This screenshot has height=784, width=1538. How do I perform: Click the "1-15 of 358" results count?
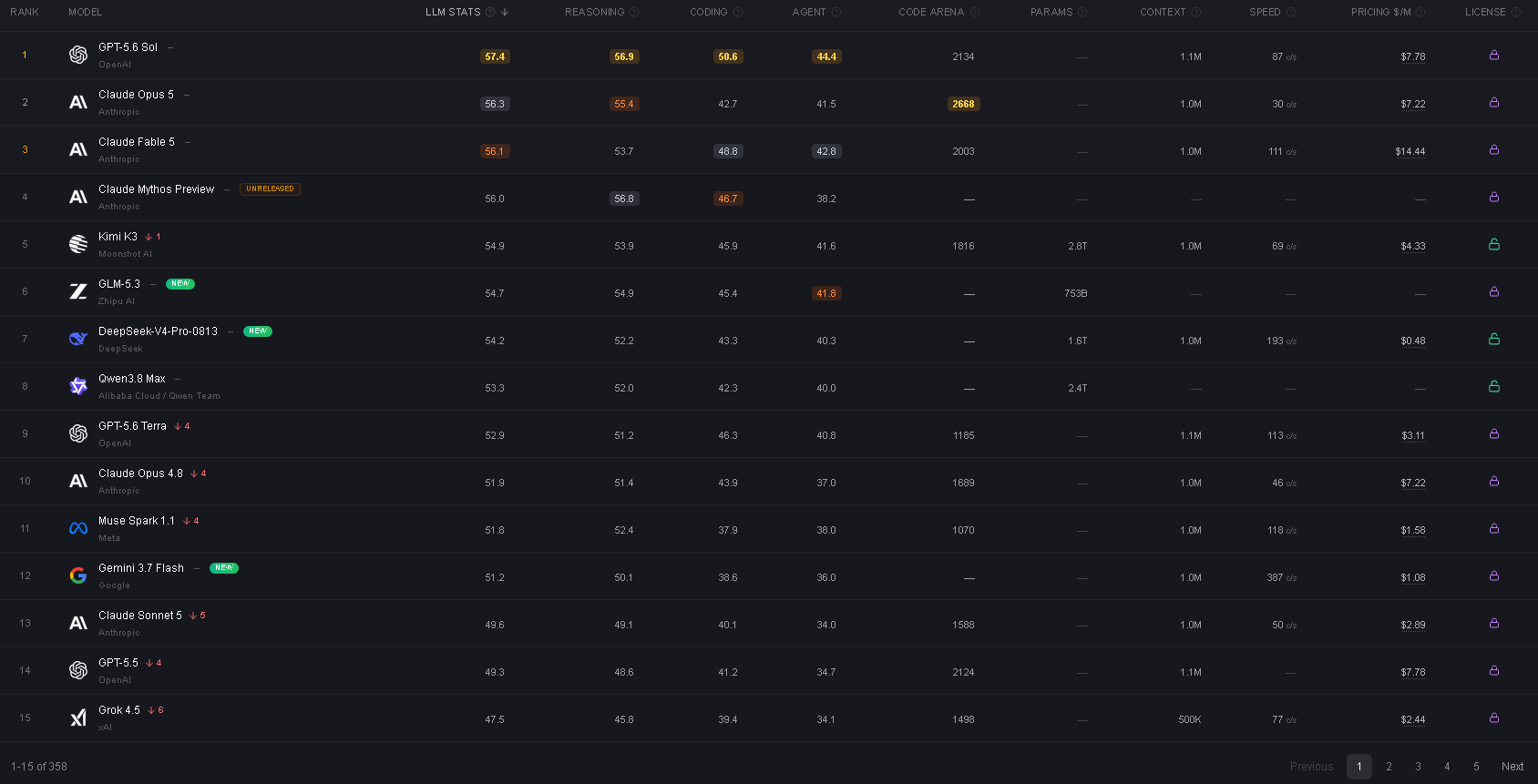click(39, 767)
